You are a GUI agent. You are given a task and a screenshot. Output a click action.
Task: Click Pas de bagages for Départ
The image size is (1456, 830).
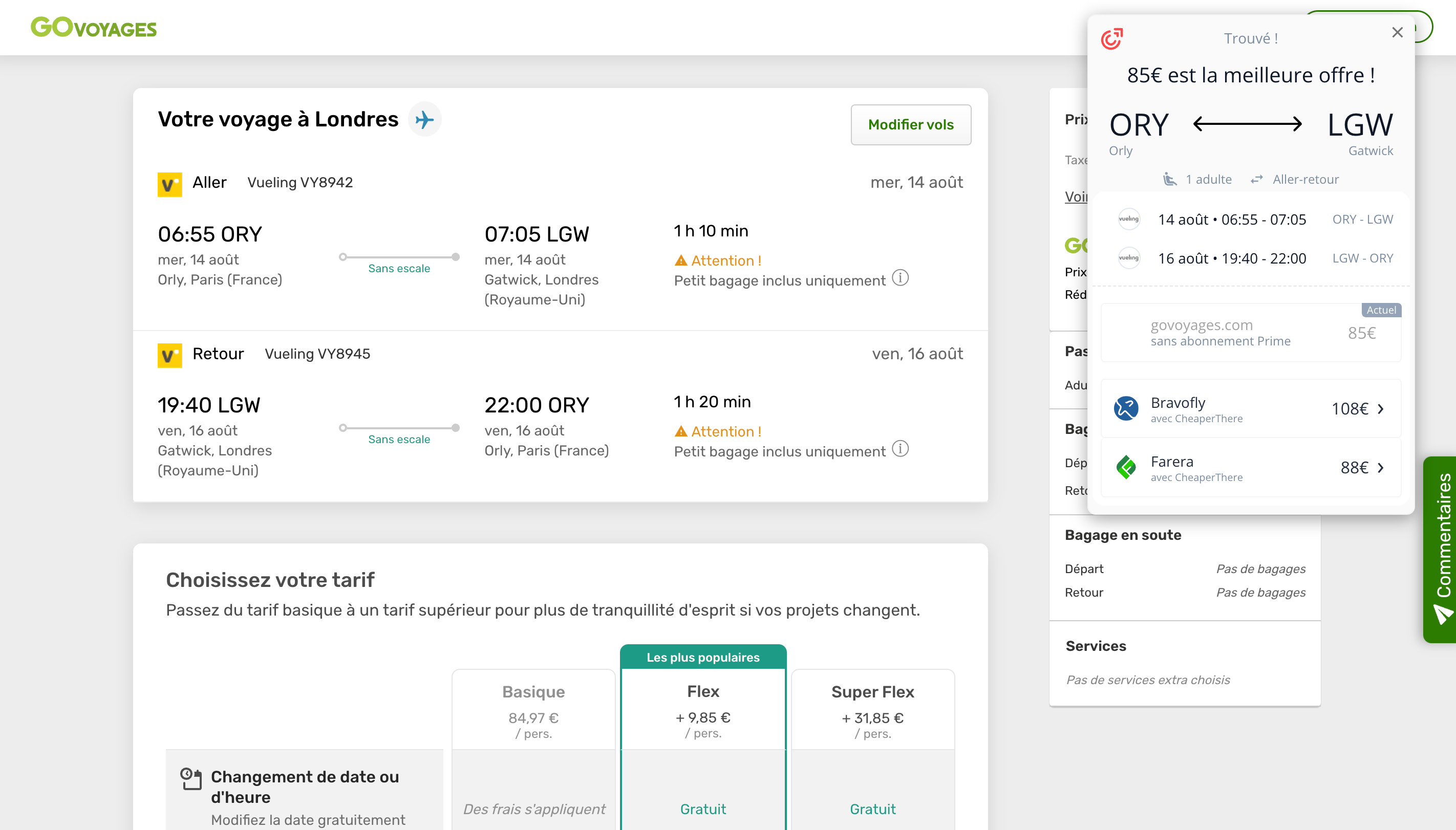(x=1260, y=569)
